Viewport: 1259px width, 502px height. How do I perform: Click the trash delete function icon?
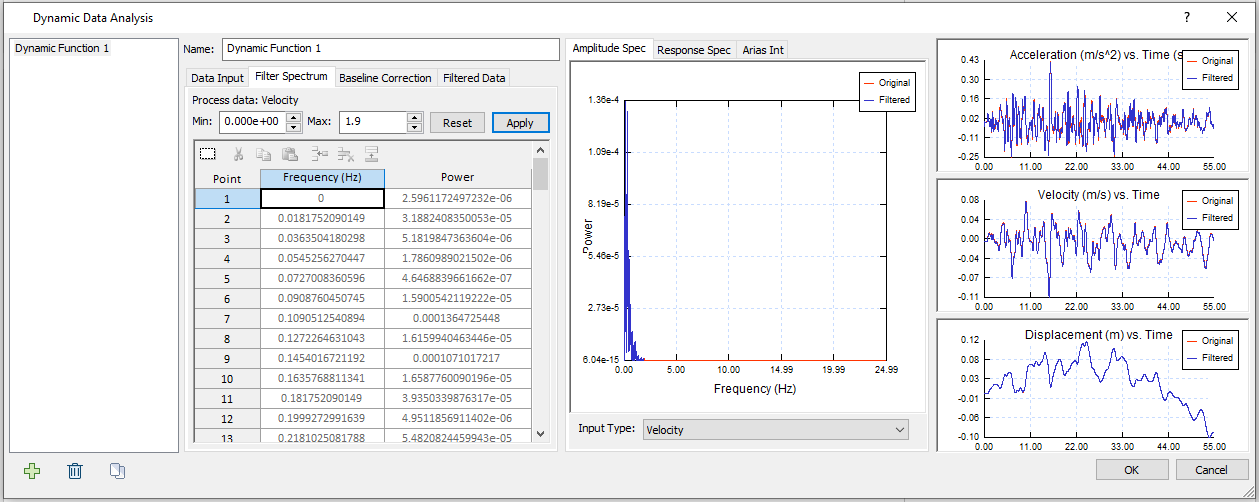pos(75,471)
